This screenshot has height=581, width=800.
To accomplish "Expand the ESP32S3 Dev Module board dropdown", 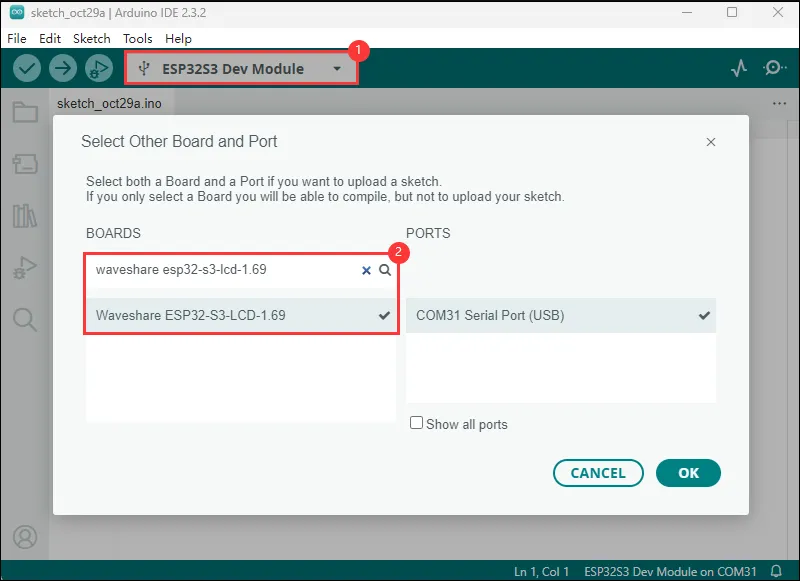I will (x=241, y=69).
